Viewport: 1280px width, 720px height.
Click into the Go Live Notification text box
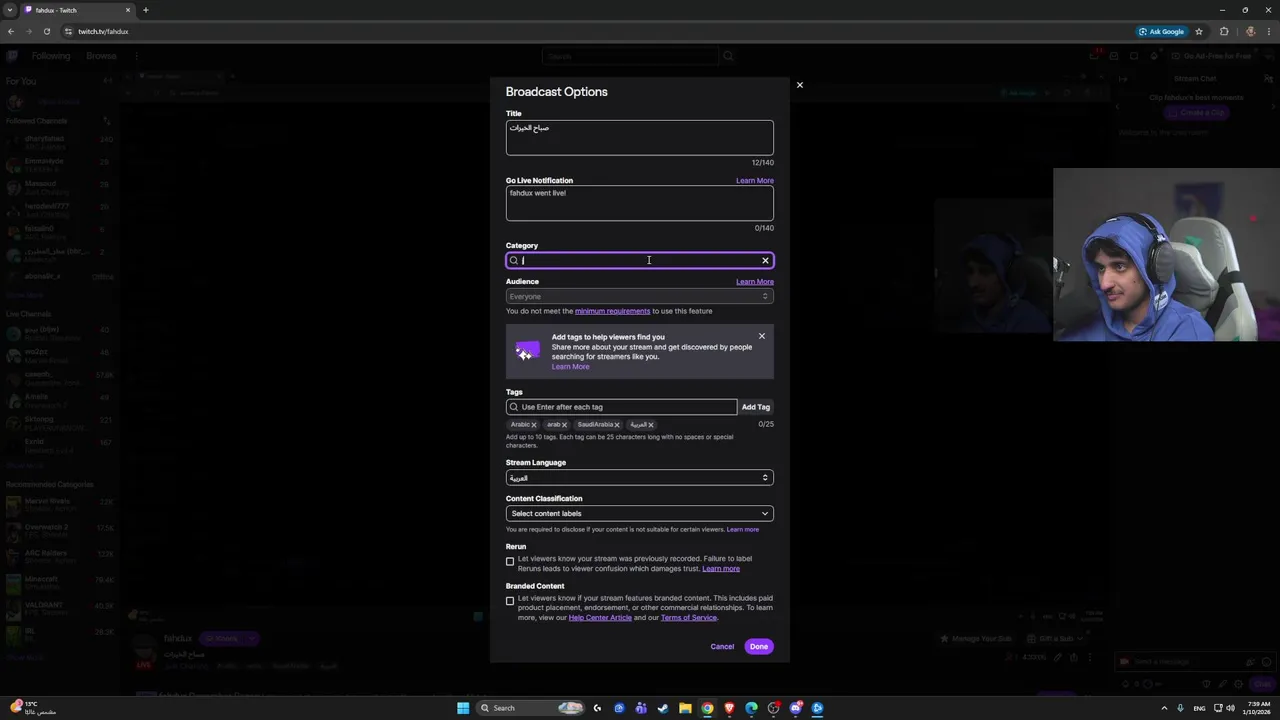coord(640,203)
